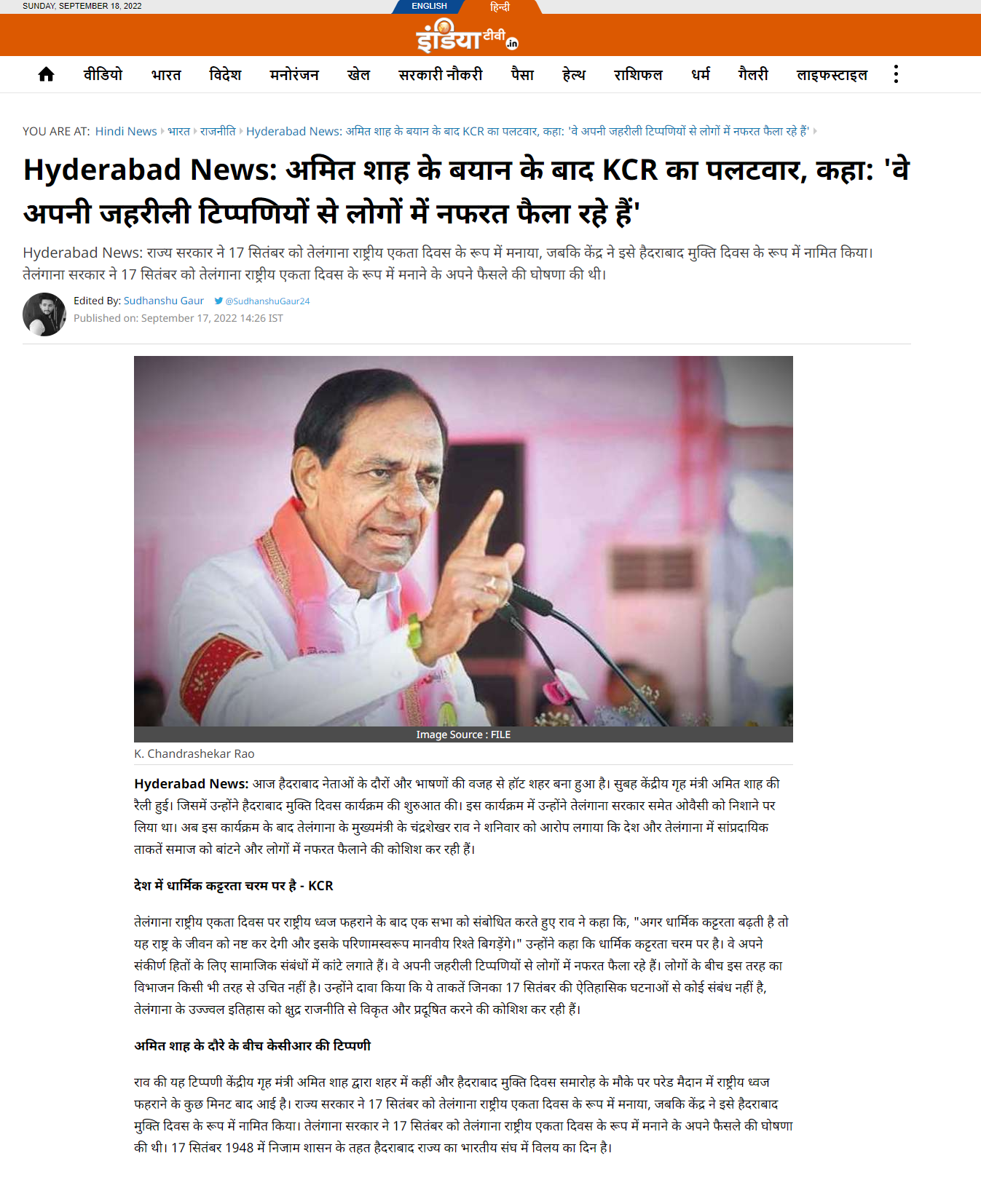Click the Twitter bird icon beside the author handle
981x1204 pixels.
point(218,301)
